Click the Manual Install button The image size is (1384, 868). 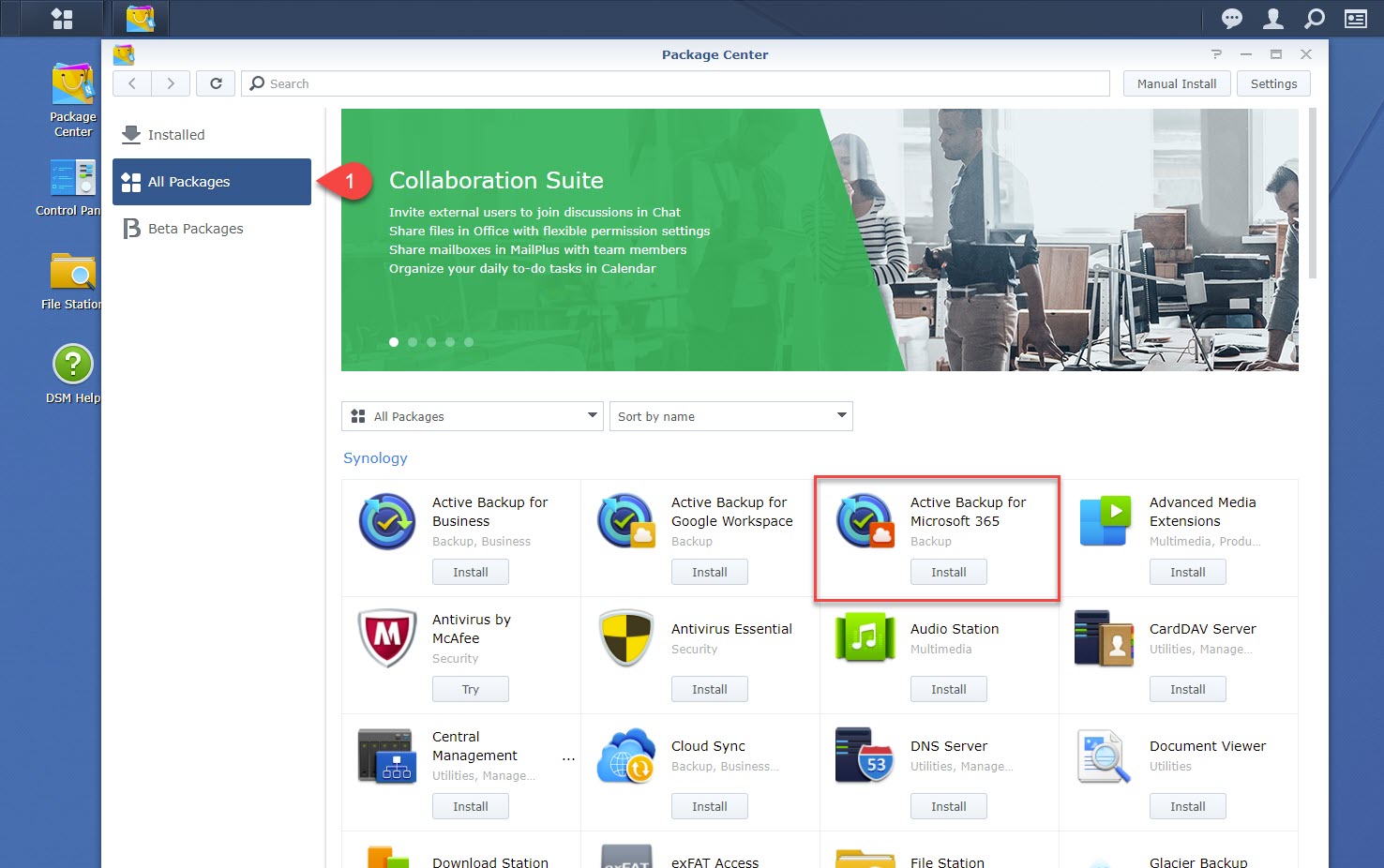click(1177, 83)
